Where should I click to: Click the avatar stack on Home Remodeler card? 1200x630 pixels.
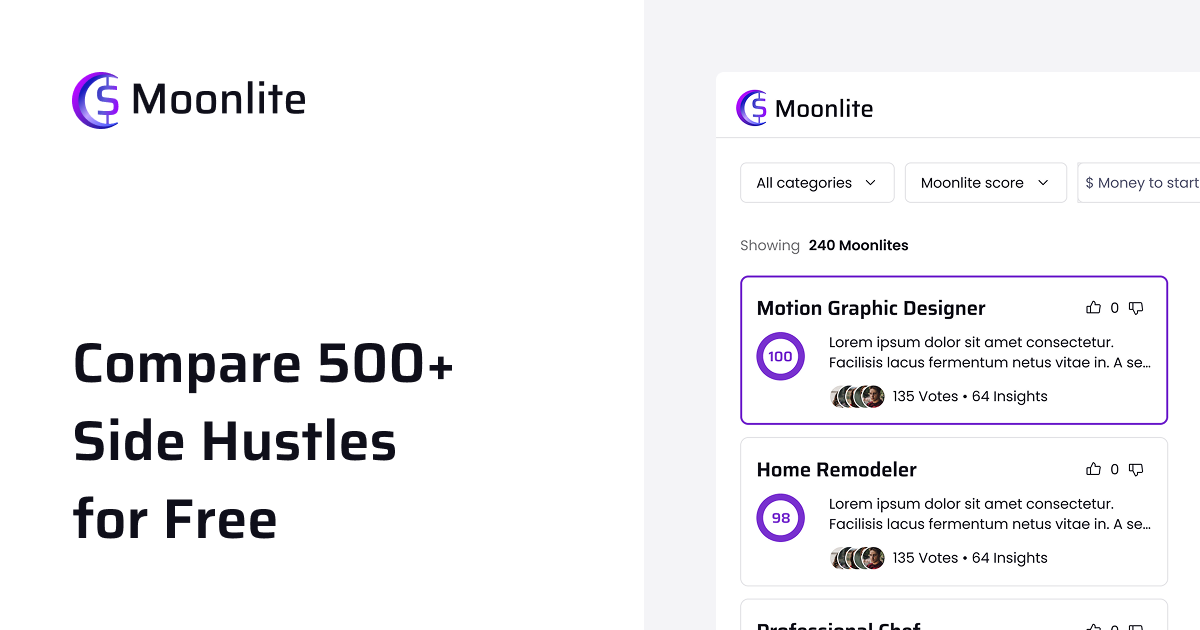click(x=856, y=557)
